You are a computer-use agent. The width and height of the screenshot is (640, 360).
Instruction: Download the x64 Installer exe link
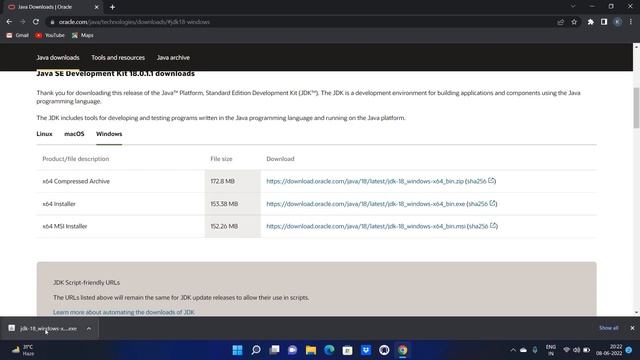366,204
